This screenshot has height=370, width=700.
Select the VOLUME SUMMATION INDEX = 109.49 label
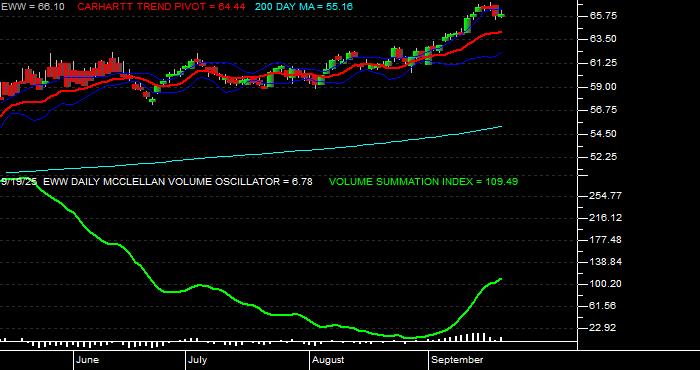click(x=423, y=182)
